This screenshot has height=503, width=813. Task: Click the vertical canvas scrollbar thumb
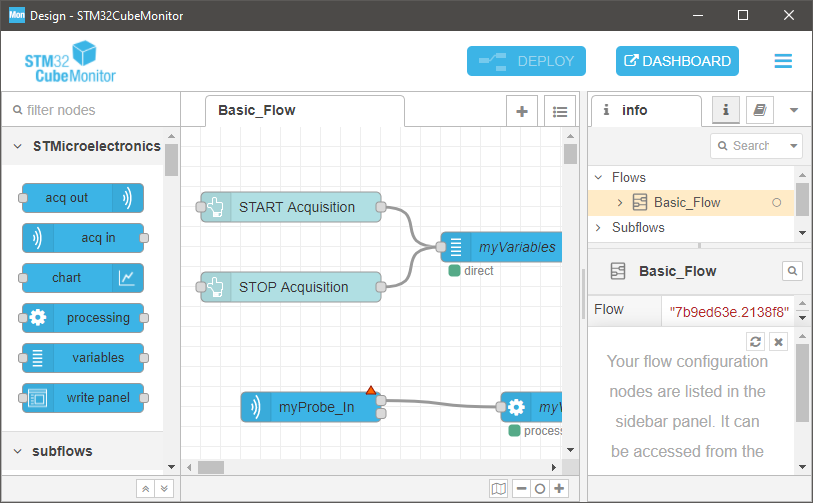click(570, 154)
